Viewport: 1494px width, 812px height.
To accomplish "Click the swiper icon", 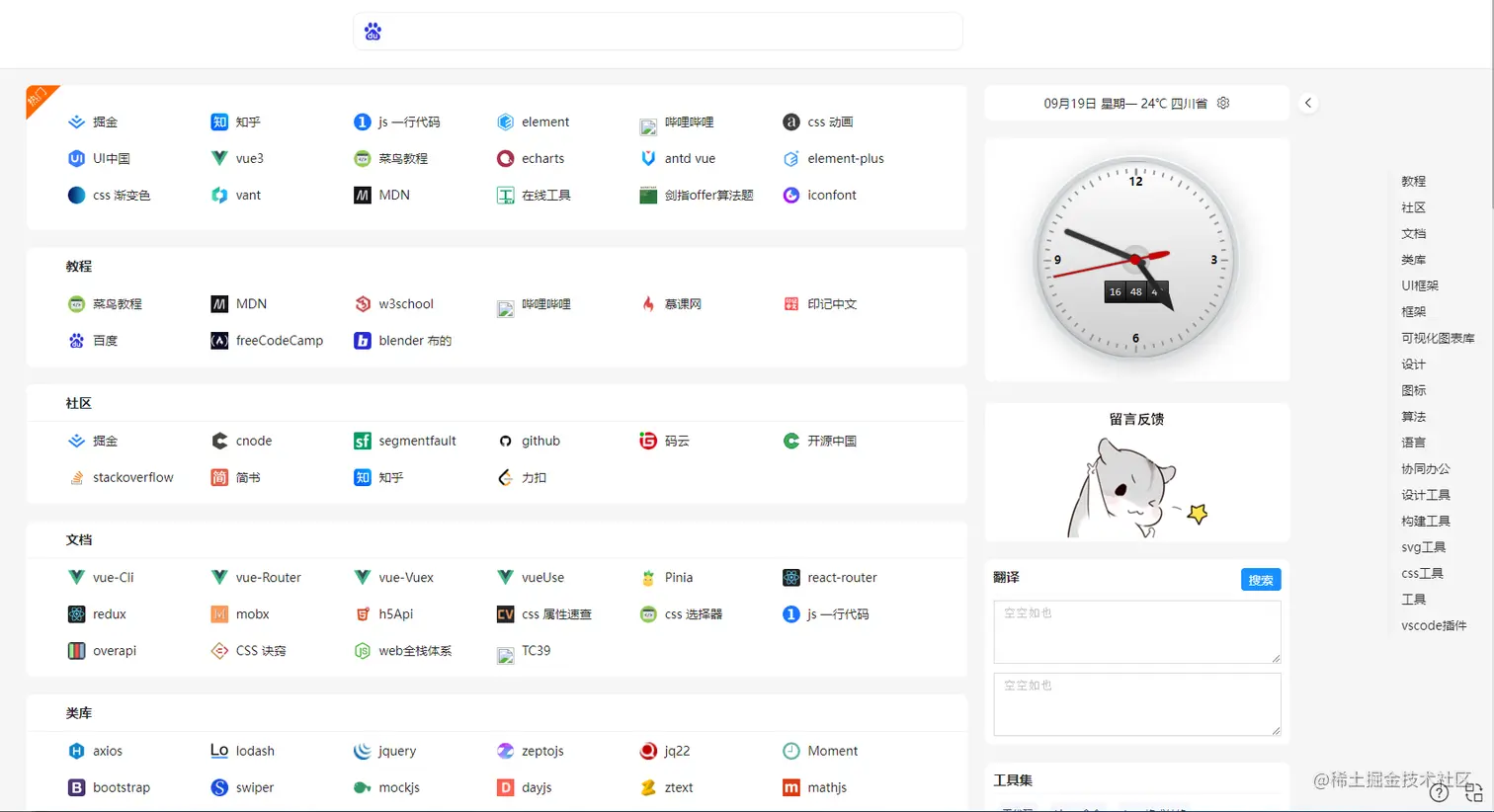I will pos(219,787).
